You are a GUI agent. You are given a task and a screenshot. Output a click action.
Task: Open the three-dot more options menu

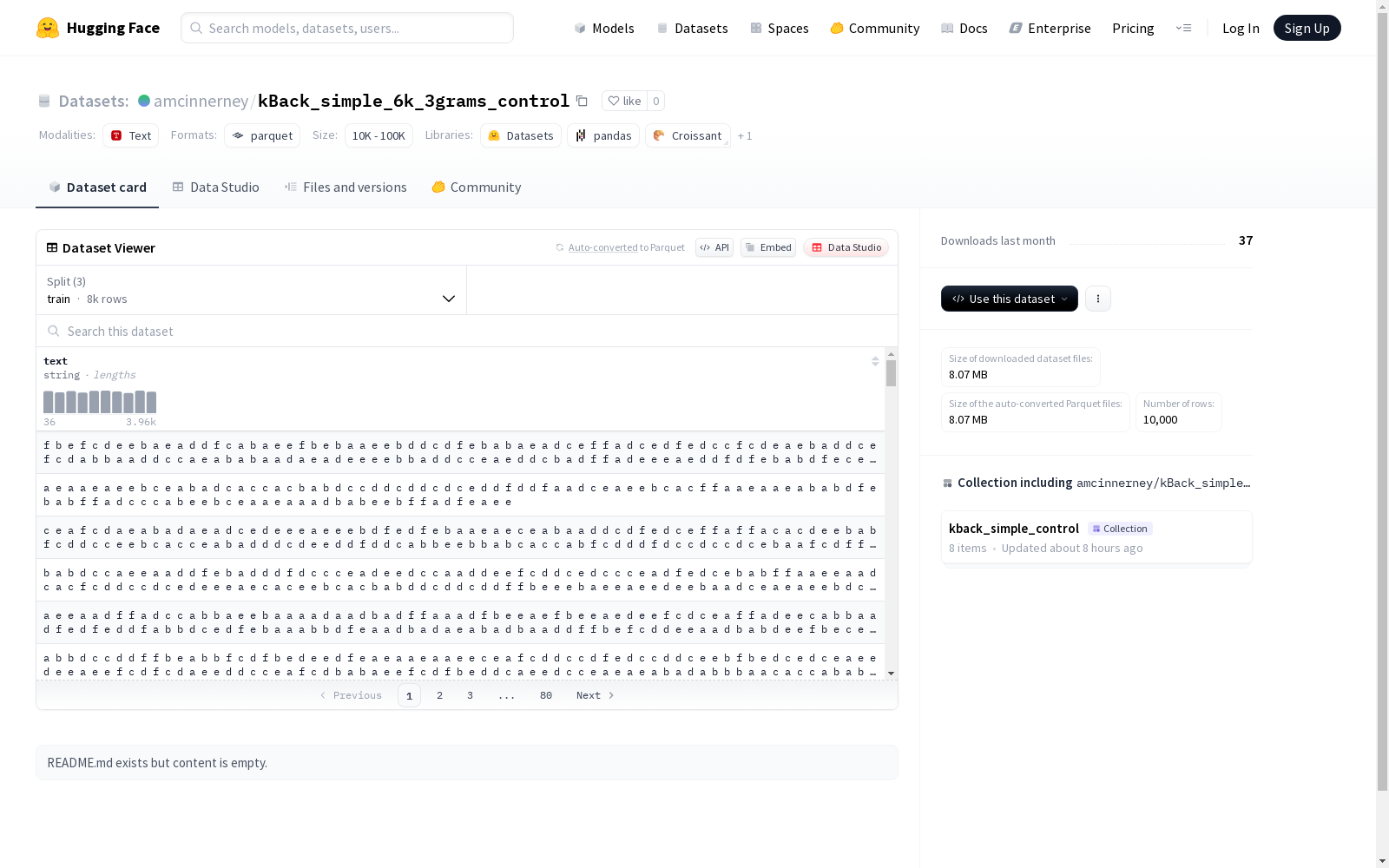tap(1098, 299)
